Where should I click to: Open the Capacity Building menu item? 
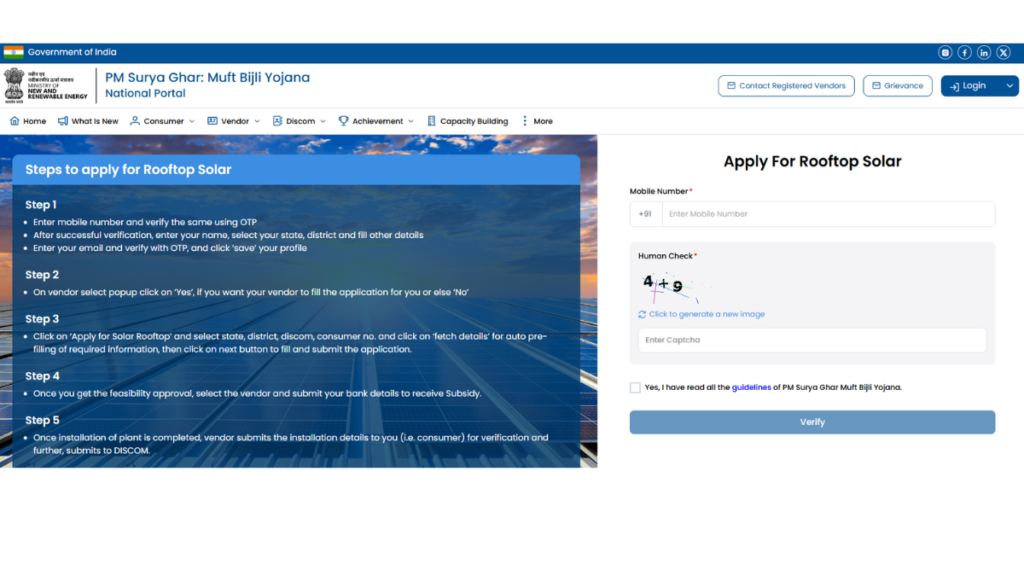coord(467,121)
